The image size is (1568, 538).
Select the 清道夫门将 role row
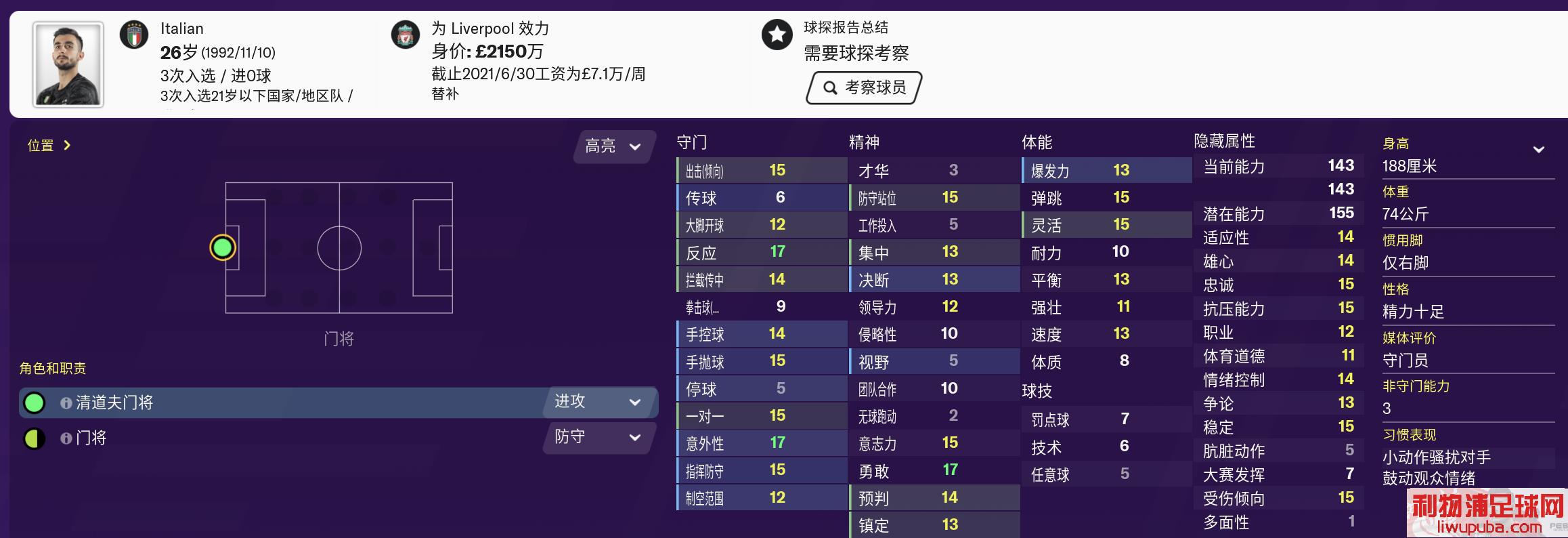click(305, 403)
